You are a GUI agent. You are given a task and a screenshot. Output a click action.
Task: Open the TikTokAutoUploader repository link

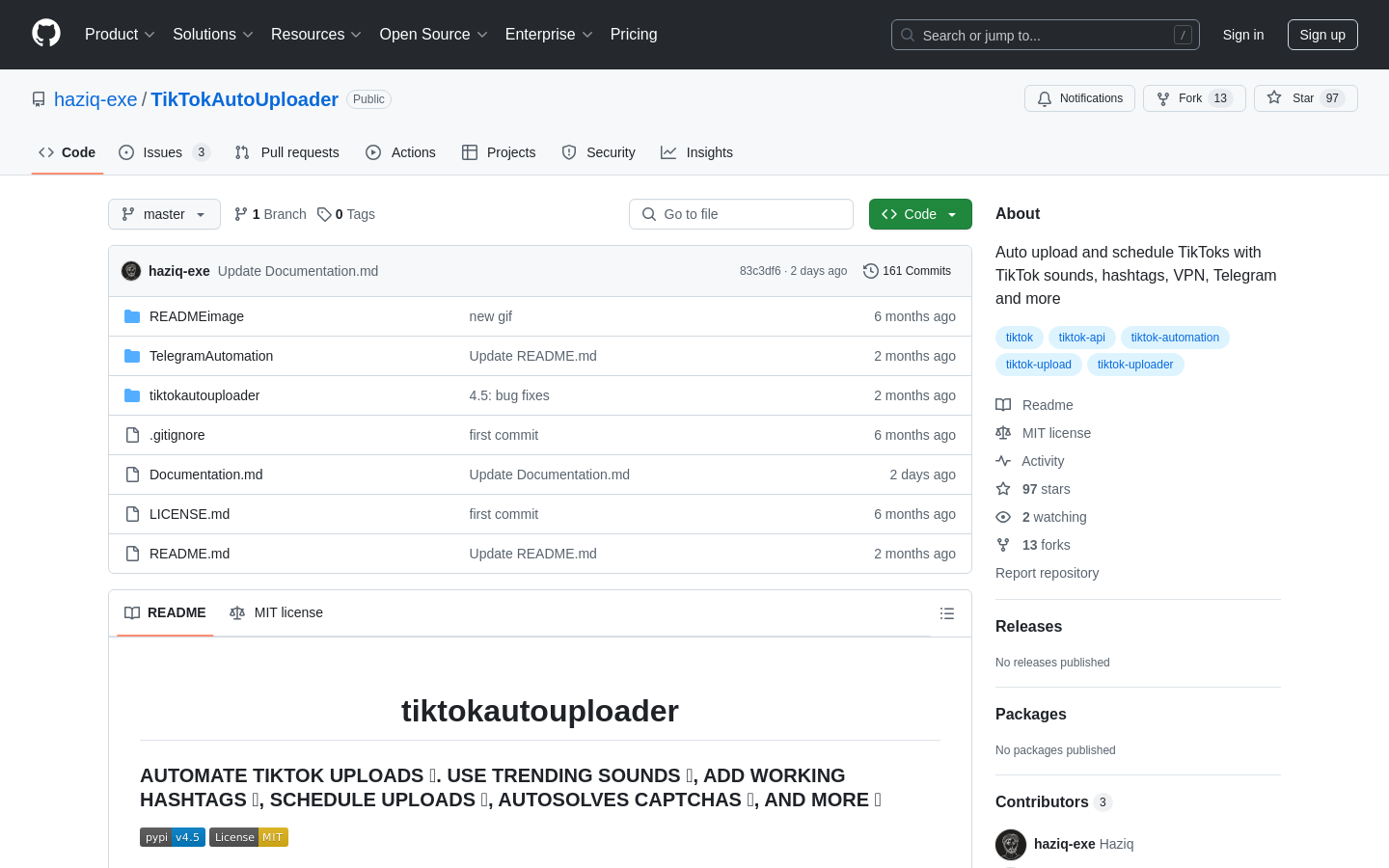pyautogui.click(x=244, y=99)
